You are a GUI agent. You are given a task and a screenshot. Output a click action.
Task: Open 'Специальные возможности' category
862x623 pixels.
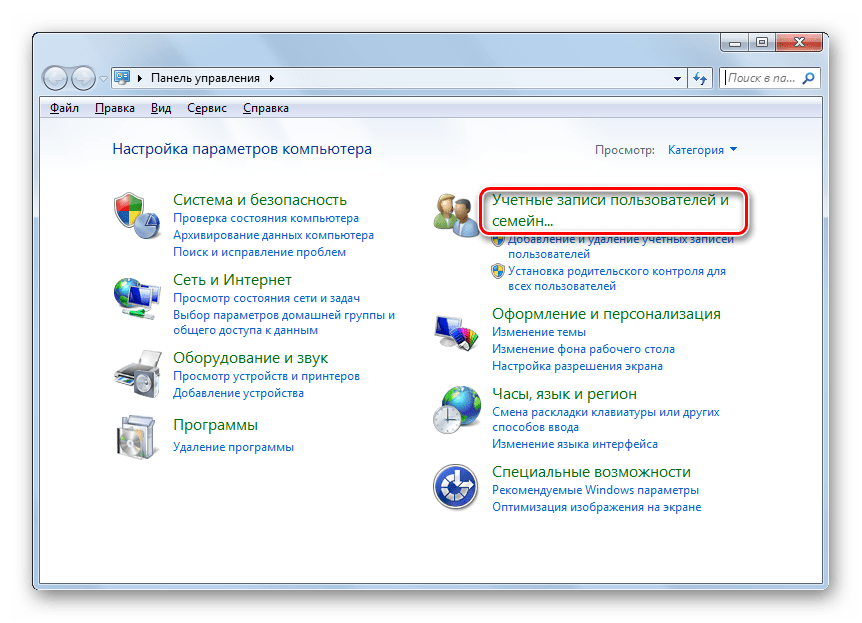coord(592,472)
